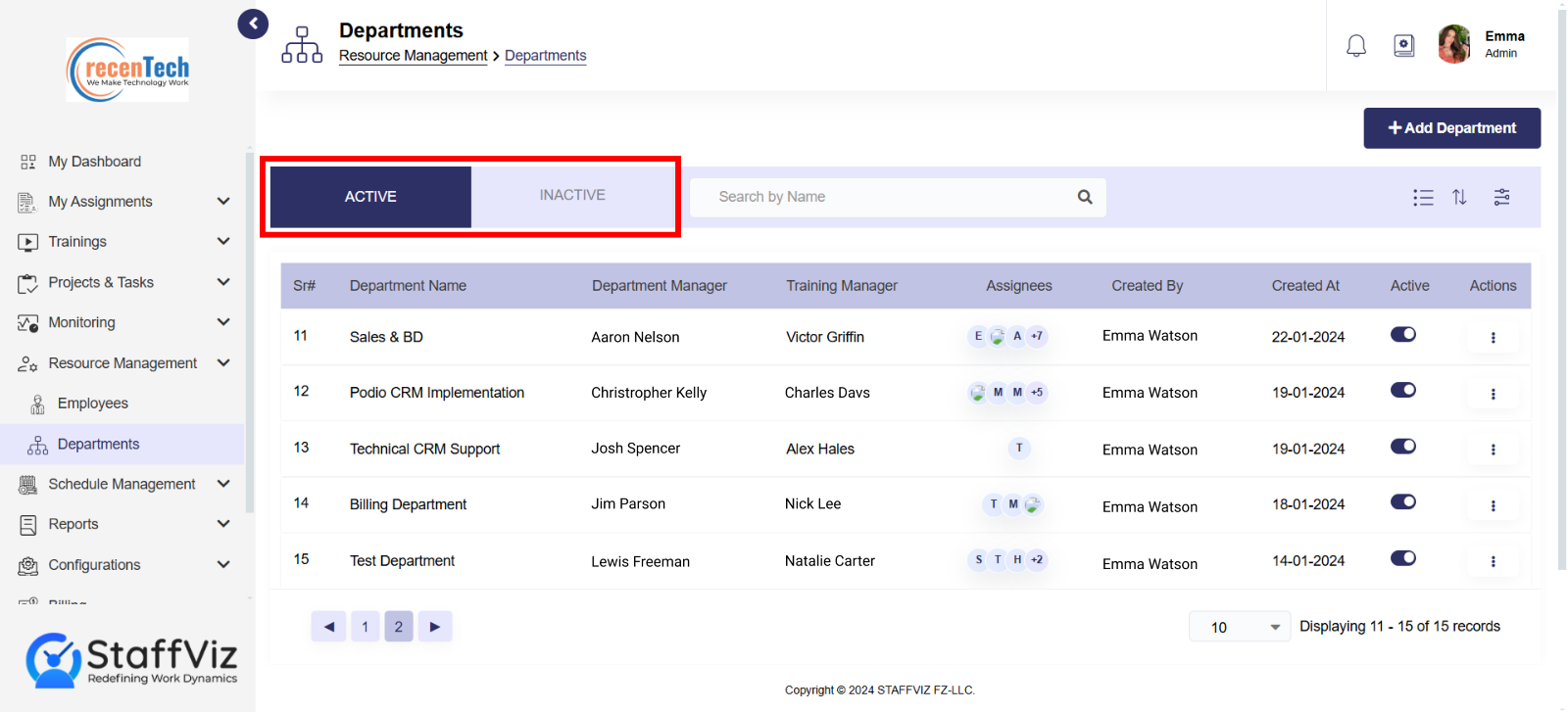Follow the Resource Management breadcrumb link
1568x712 pixels.
coord(413,56)
